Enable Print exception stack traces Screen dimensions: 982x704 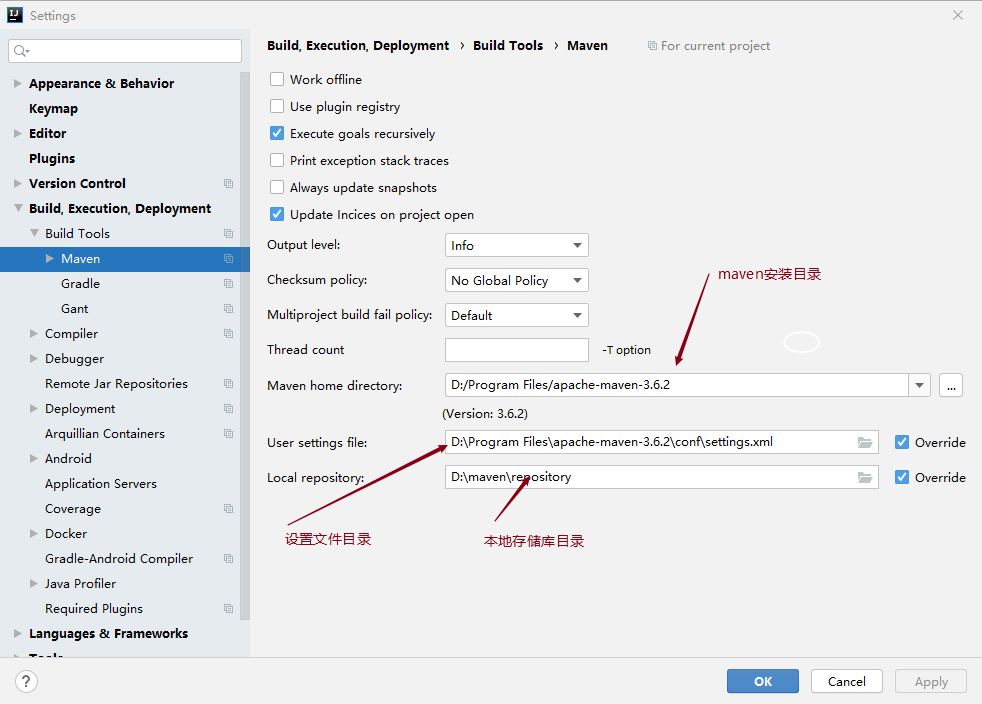tap(277, 160)
